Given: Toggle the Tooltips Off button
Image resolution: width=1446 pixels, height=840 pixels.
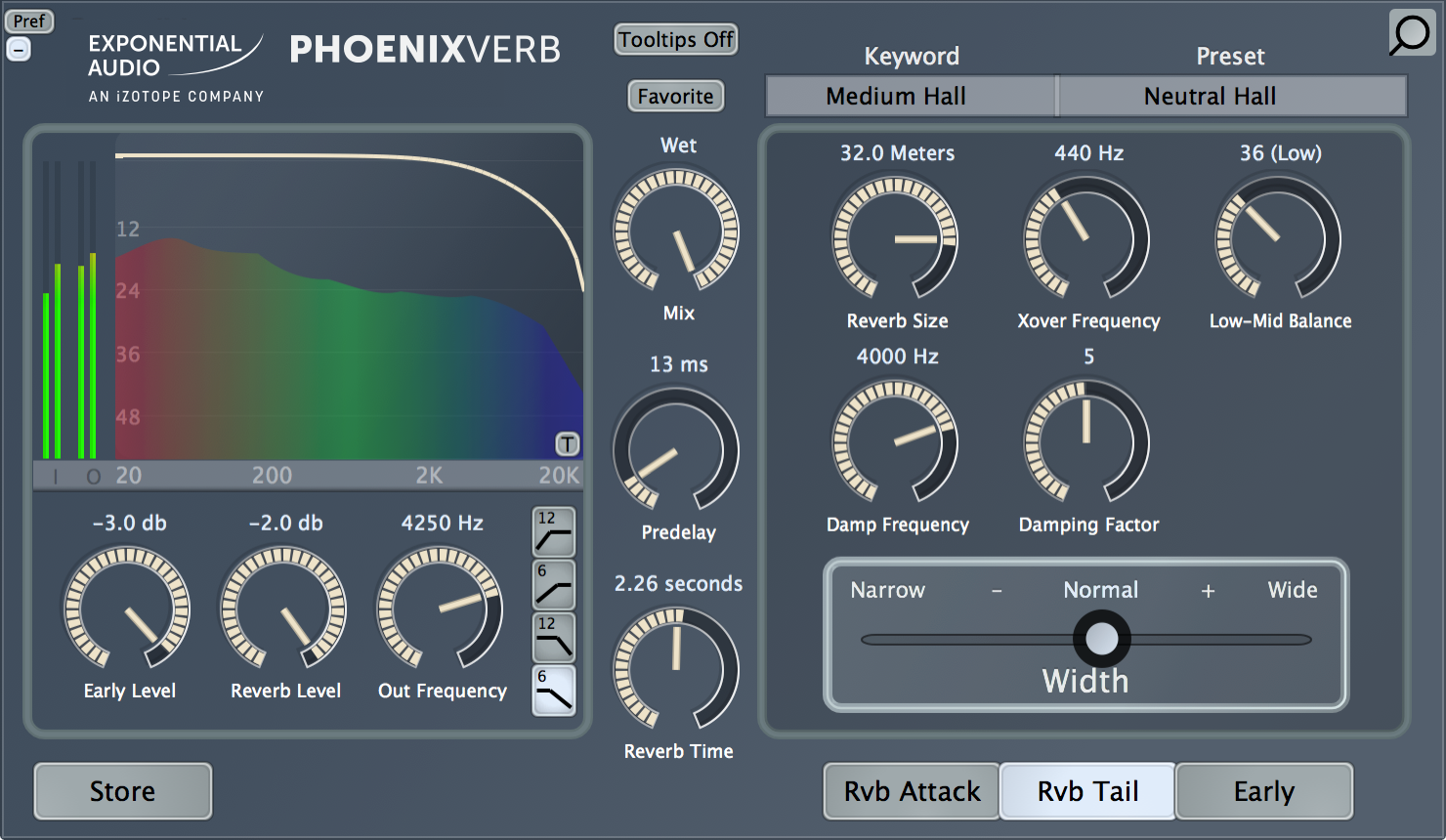Looking at the screenshot, I should (x=676, y=40).
